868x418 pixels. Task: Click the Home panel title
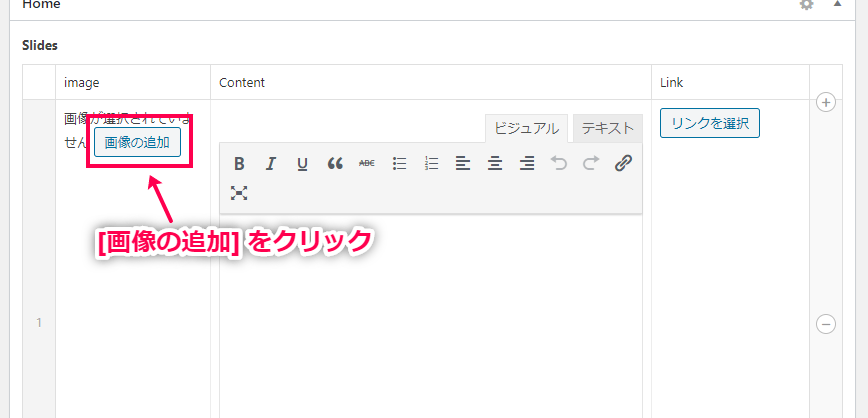42,4
